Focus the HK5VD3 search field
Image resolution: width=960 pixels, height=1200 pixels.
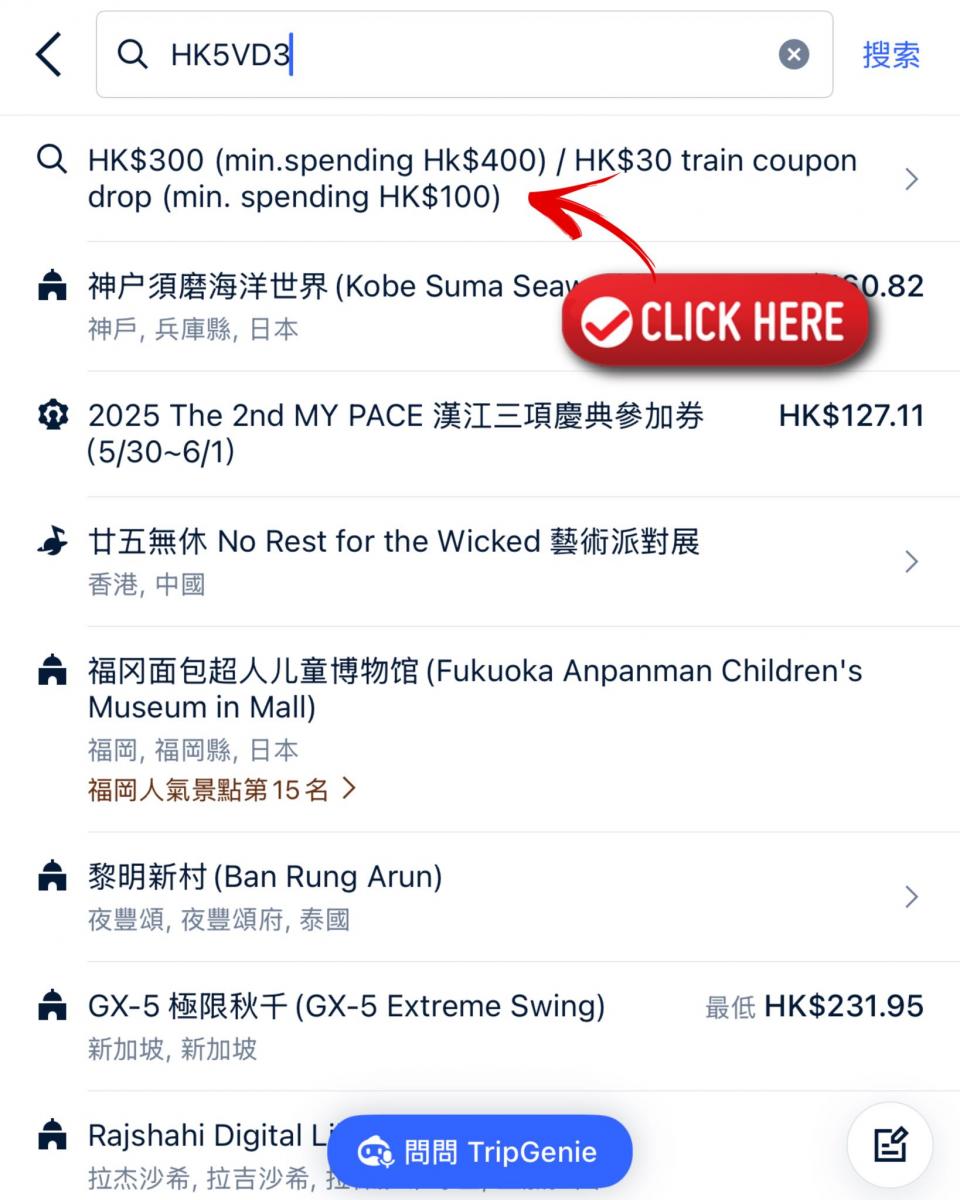(x=464, y=54)
